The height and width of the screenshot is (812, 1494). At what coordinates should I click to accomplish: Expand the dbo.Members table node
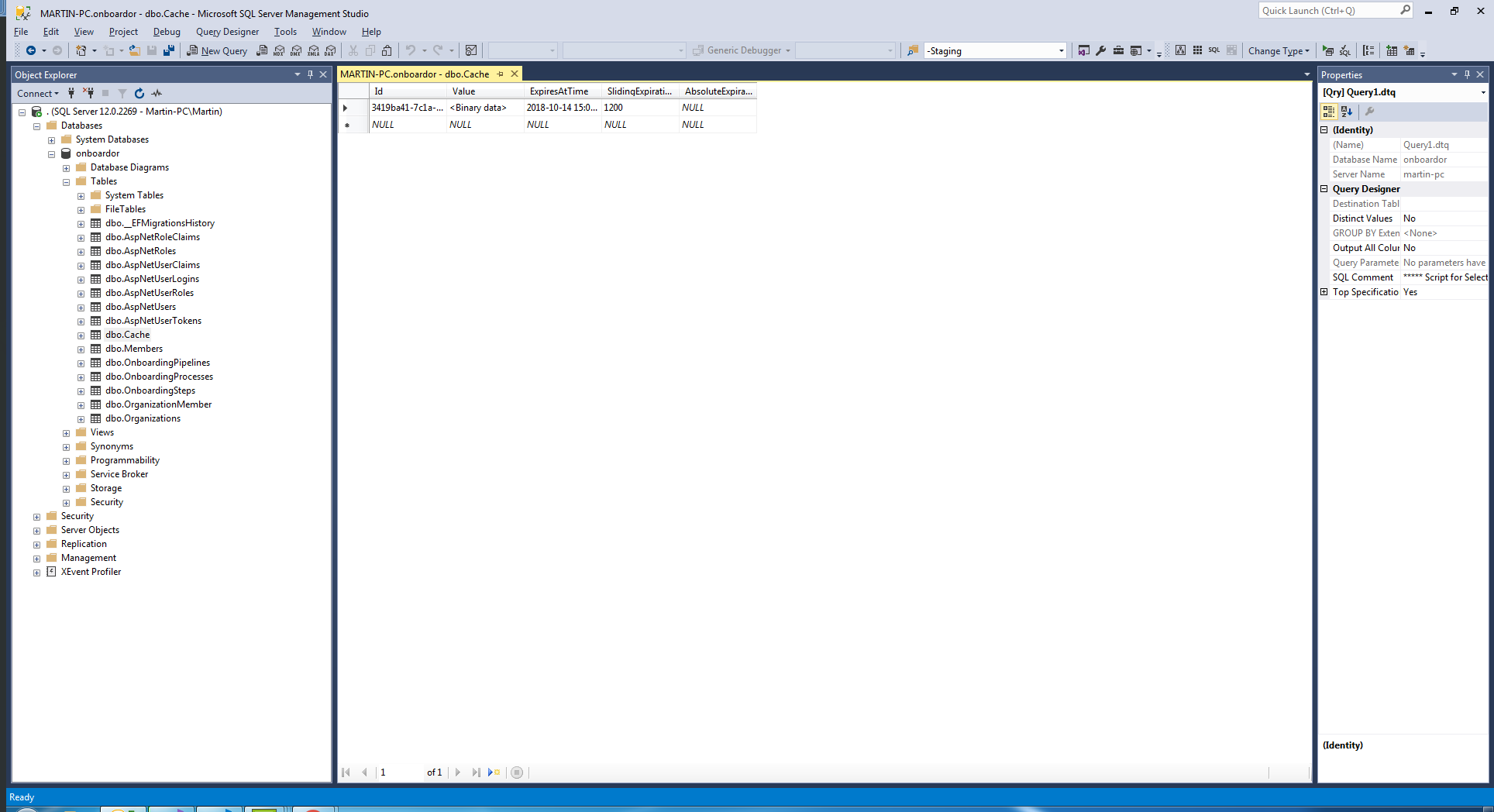point(81,349)
